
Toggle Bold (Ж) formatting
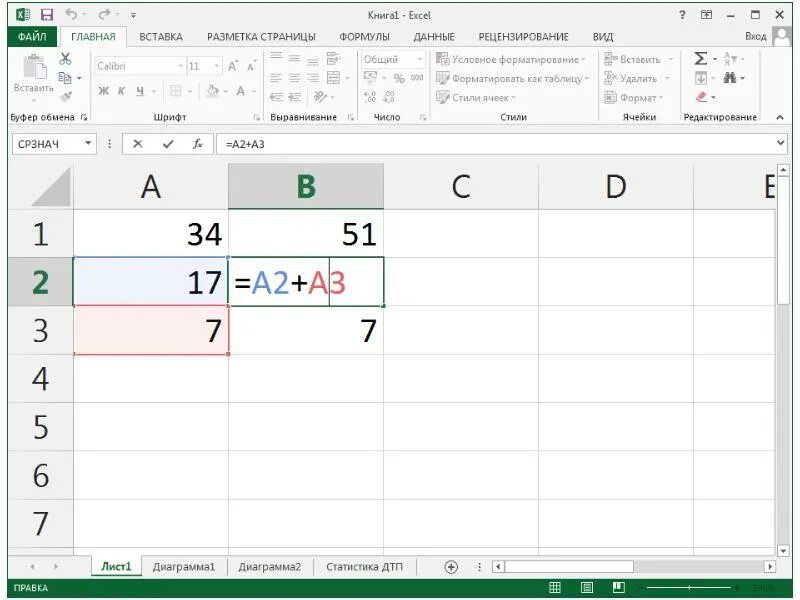(x=104, y=91)
